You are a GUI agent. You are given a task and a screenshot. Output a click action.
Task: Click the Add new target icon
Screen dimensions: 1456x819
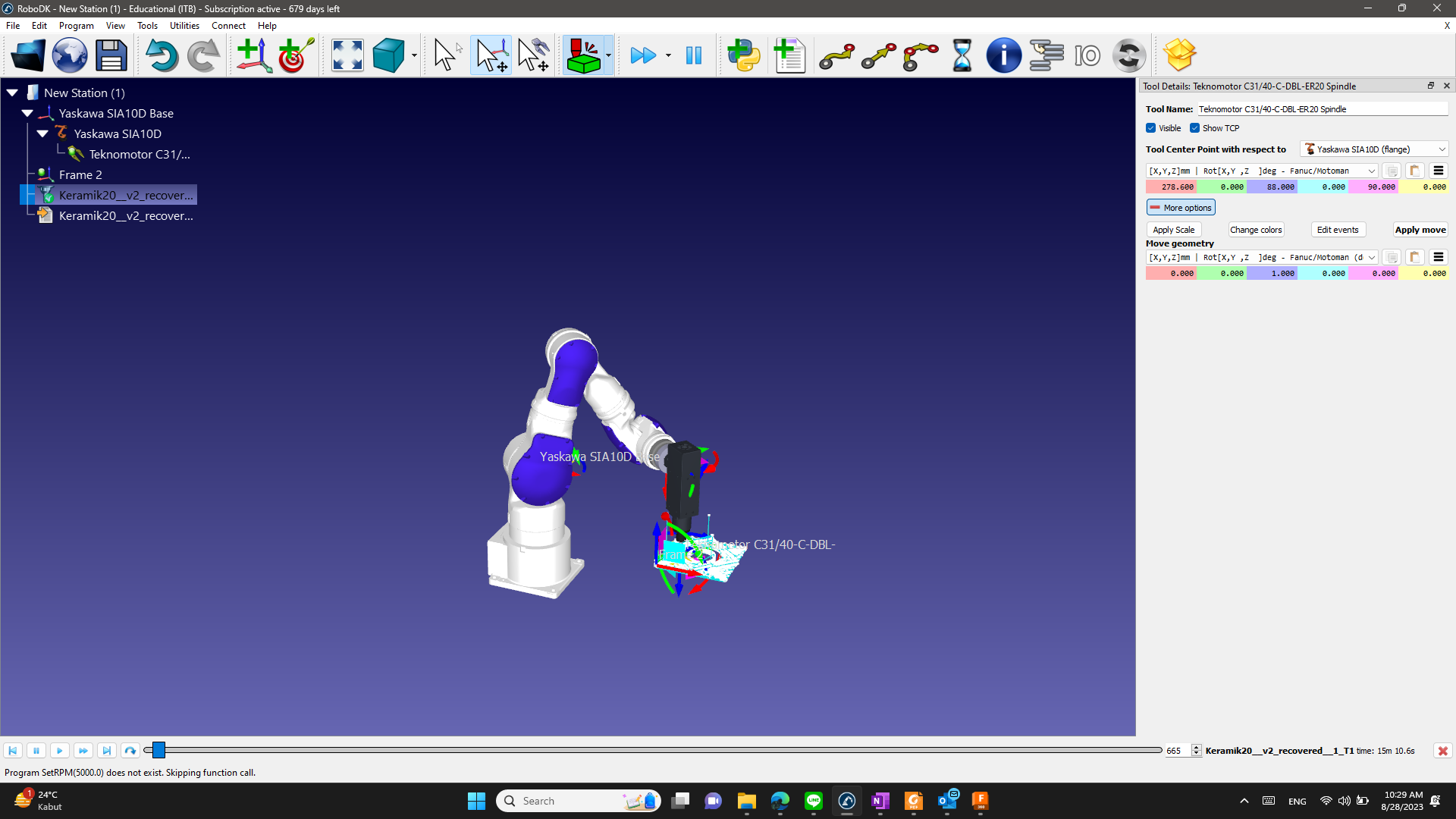click(x=296, y=55)
